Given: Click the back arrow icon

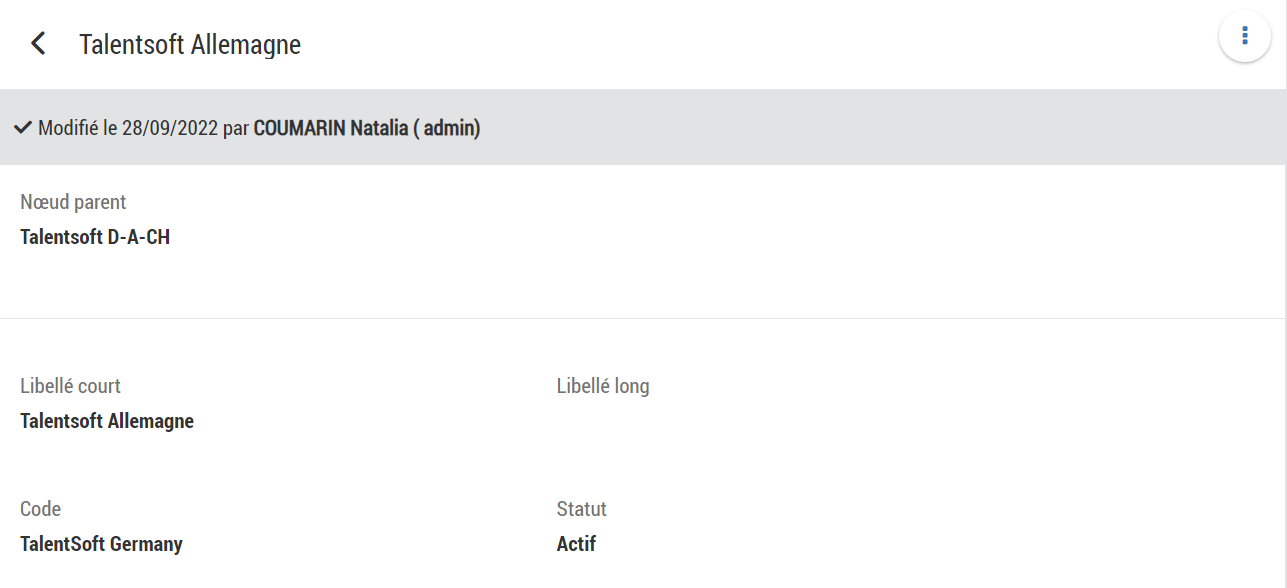Looking at the screenshot, I should (x=38, y=44).
